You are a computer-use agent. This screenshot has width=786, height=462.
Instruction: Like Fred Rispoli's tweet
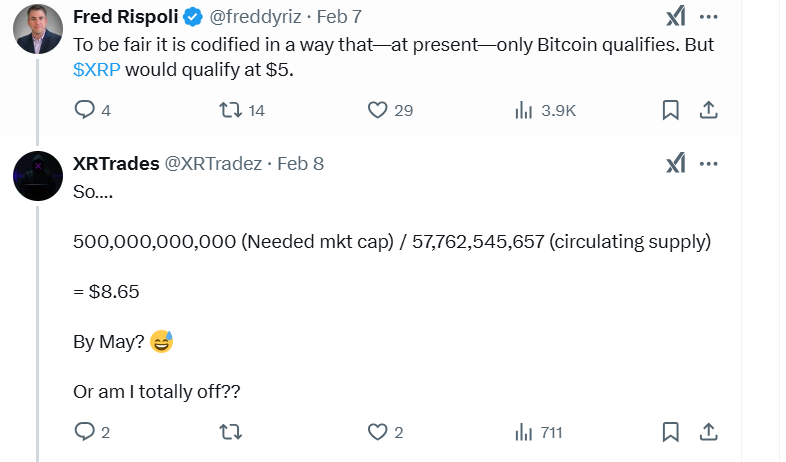pos(378,110)
